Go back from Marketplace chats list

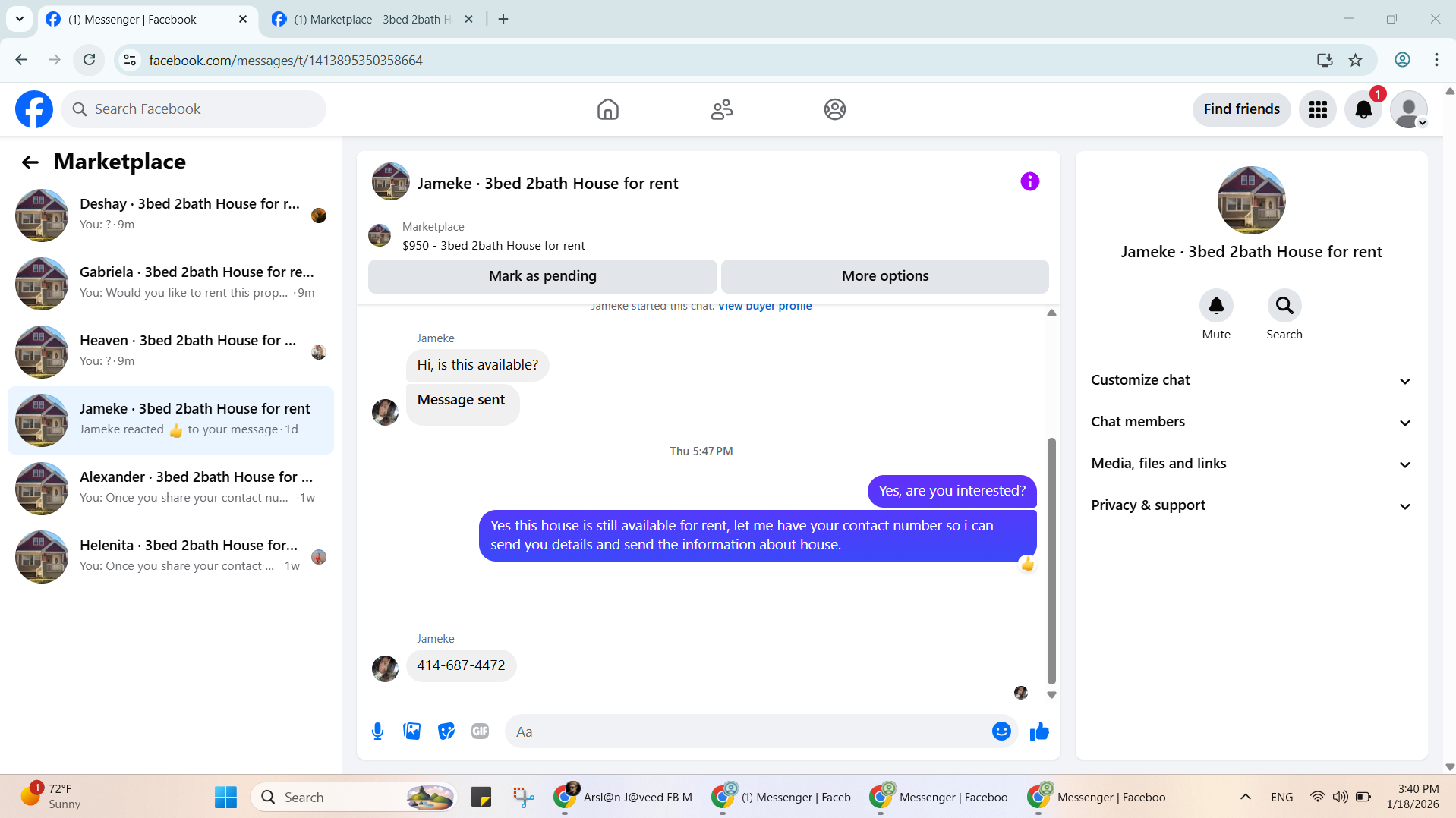point(30,162)
